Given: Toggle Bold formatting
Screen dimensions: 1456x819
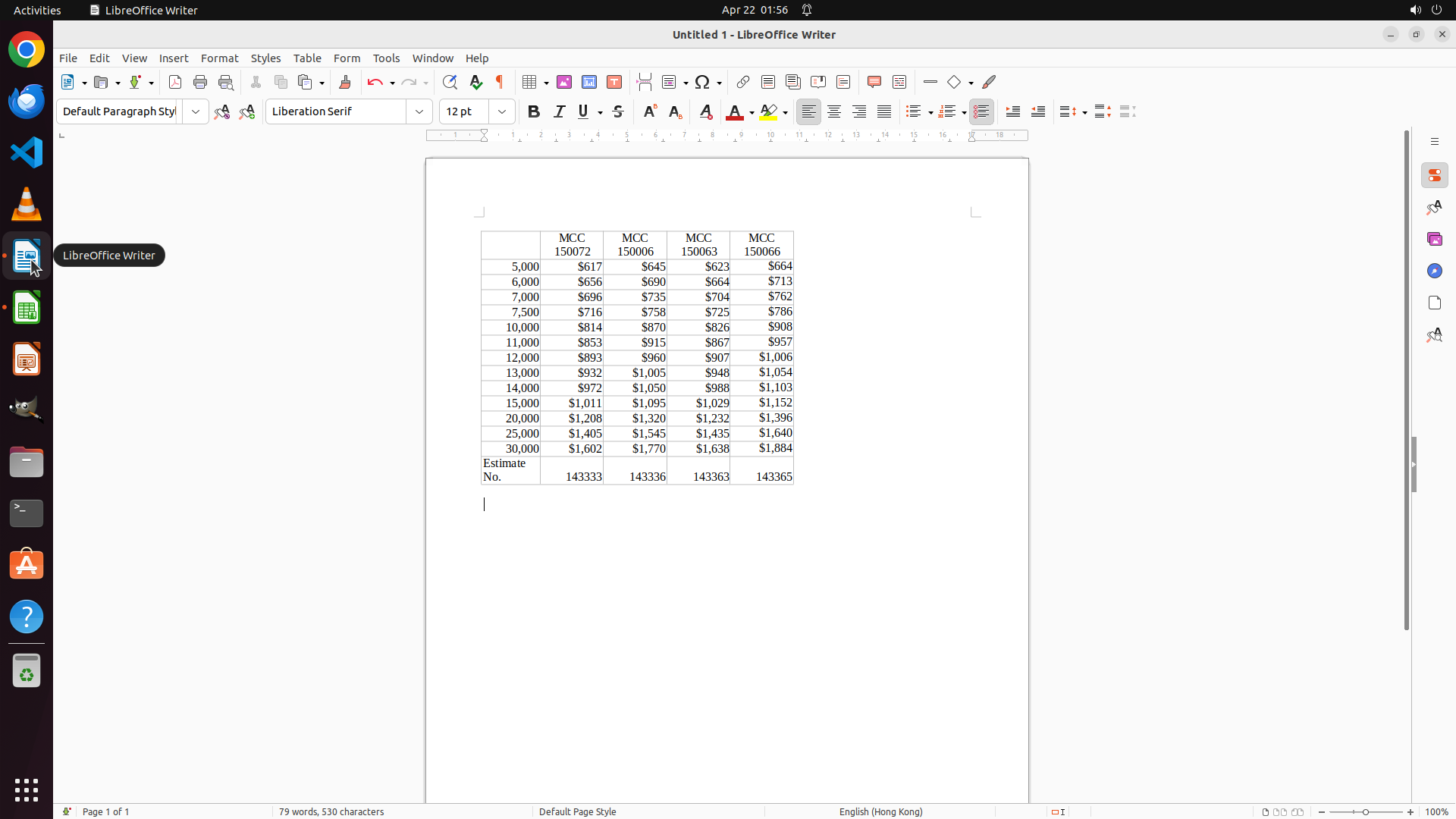Looking at the screenshot, I should (x=534, y=111).
